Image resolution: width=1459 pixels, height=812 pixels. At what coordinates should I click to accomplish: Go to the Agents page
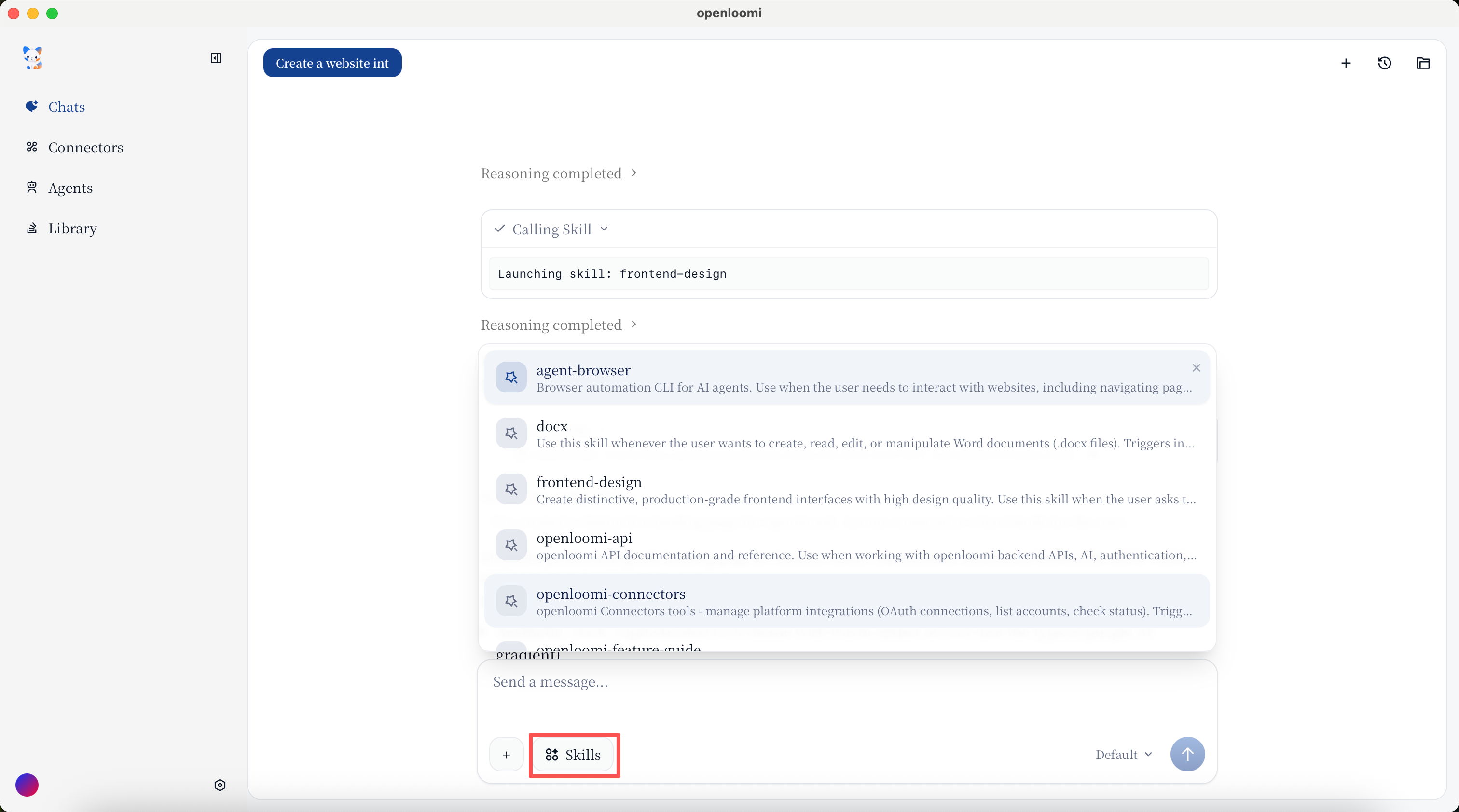[x=59, y=188]
